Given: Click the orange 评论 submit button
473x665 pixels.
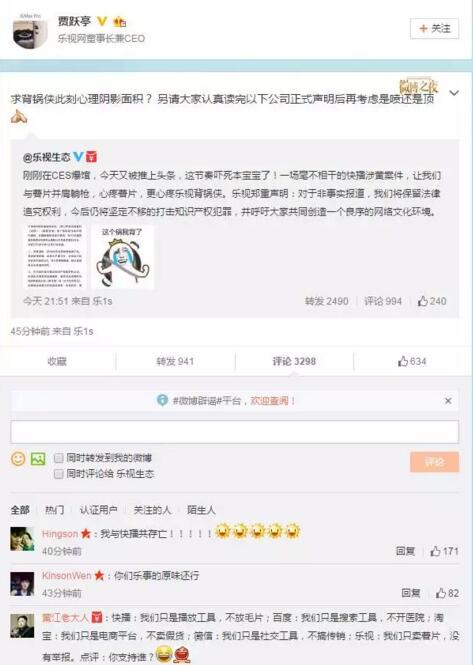Looking at the screenshot, I should 434,462.
